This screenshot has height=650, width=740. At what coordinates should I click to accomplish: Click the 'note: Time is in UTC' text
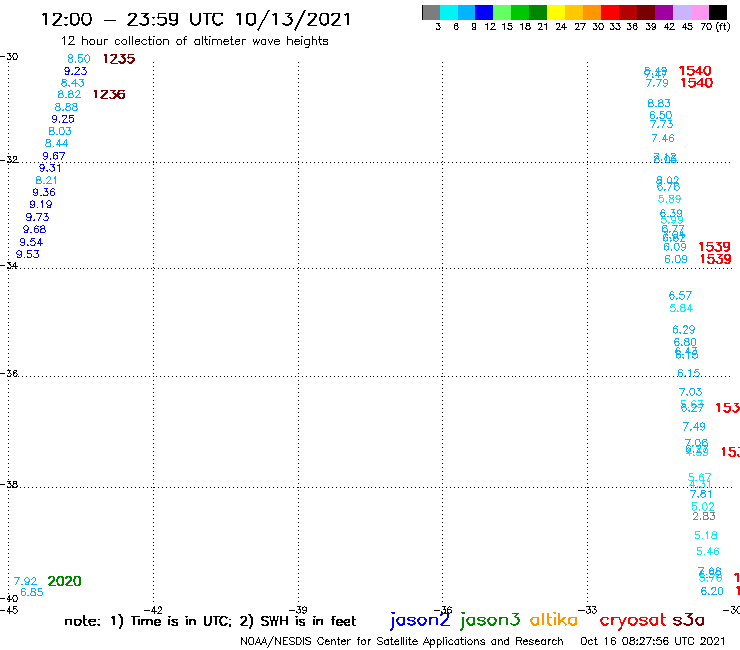210,621
